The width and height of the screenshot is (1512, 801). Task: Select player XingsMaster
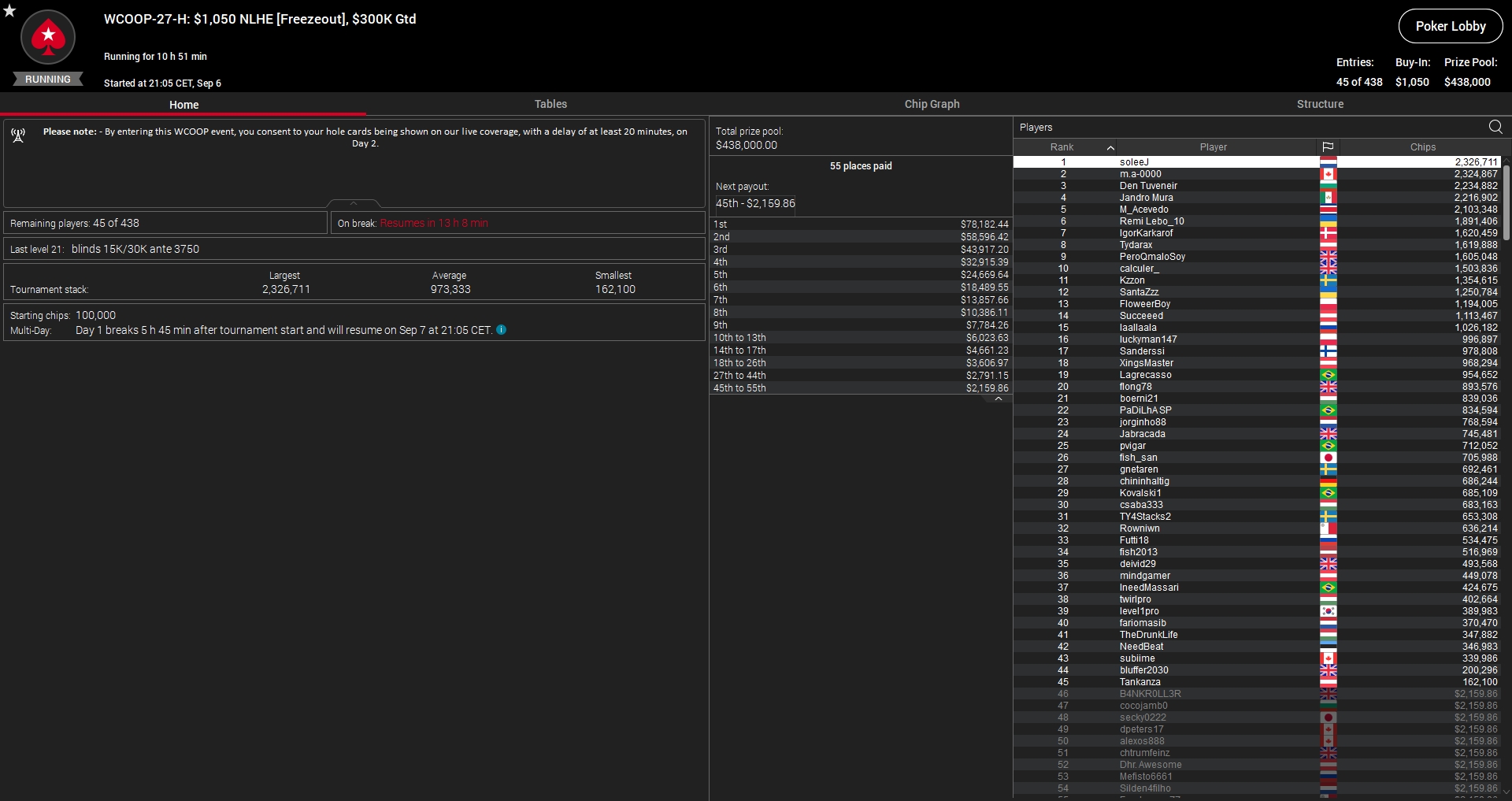1258,363
